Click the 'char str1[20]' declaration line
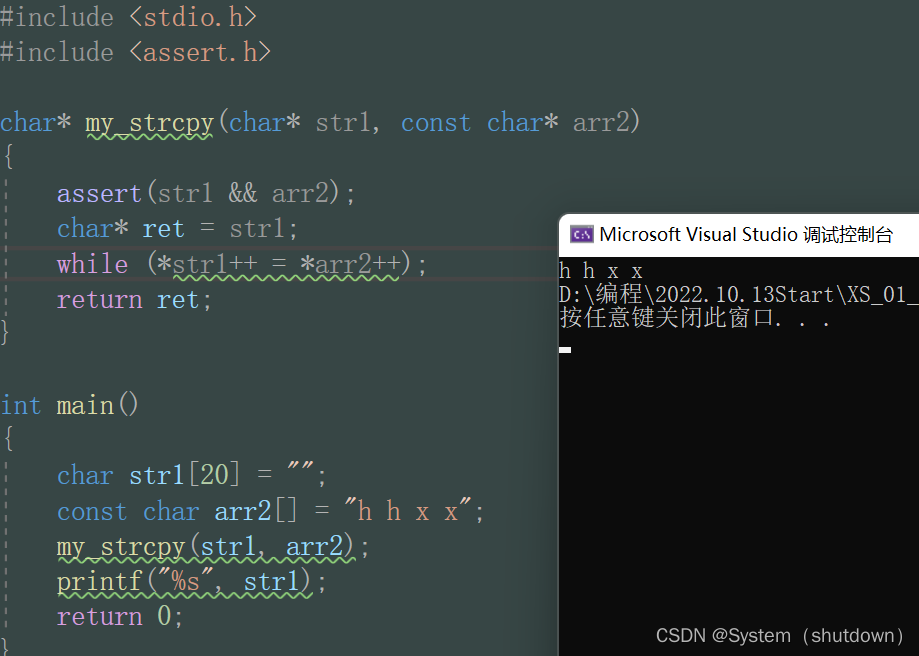This screenshot has height=656, width=919. 191,475
